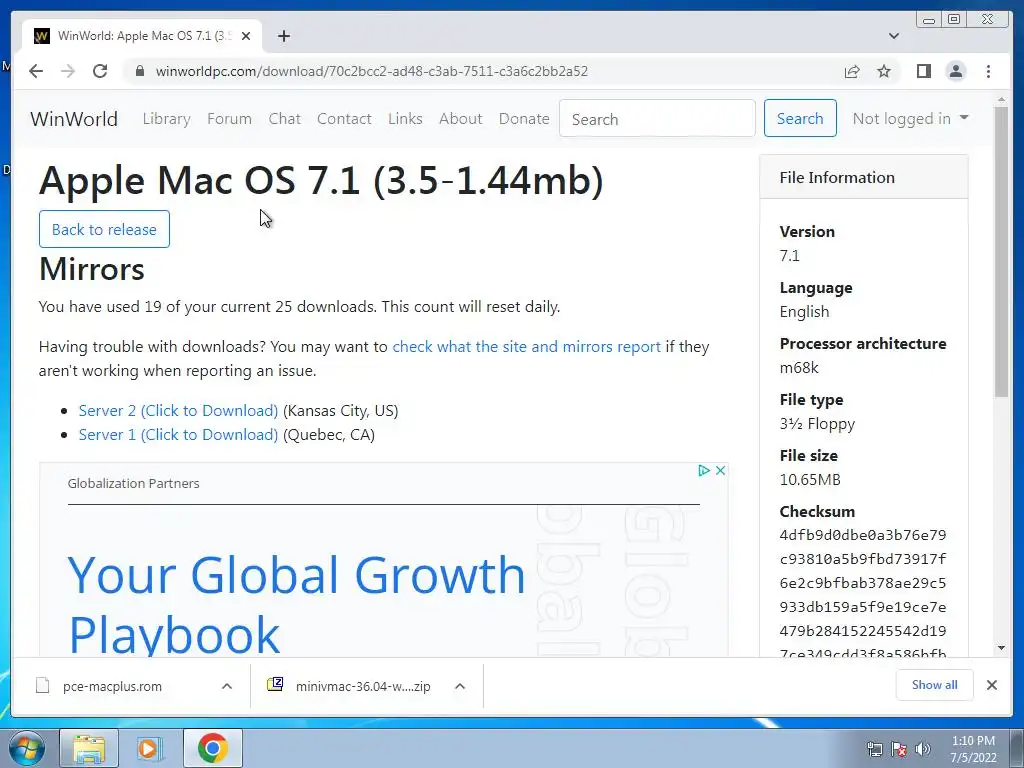Reload the WinWorld page
This screenshot has height=768, width=1024.
pos(100,71)
